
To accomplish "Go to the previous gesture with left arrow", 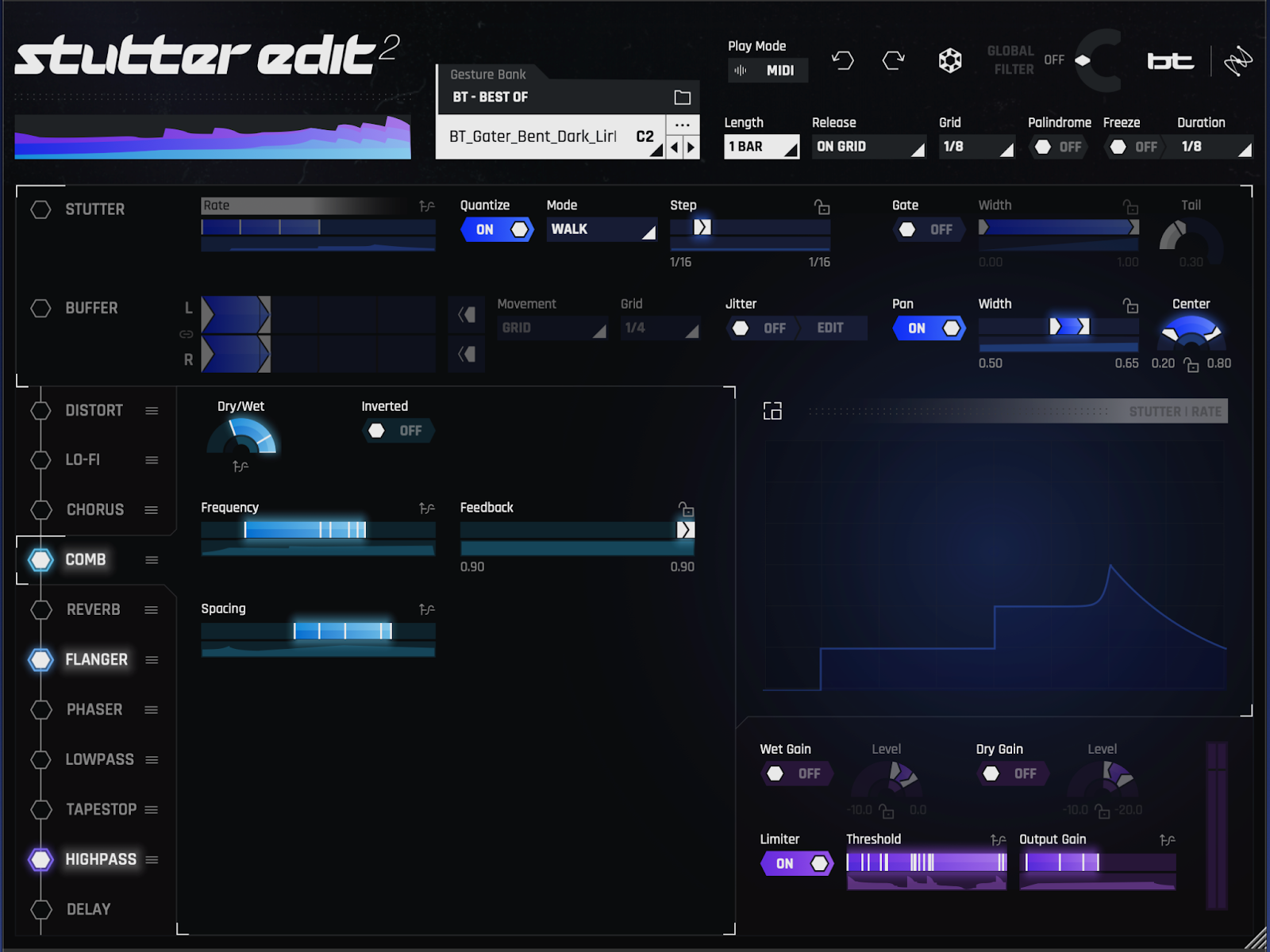I will 675,148.
